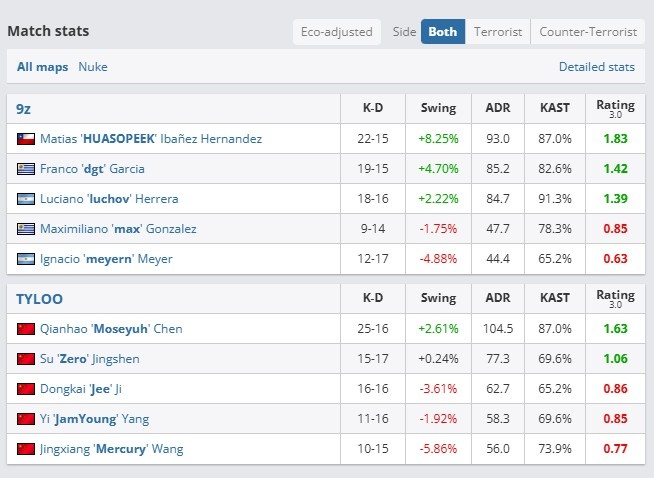Click max's 47.7 ADR value
The image size is (654, 478).
coord(498,229)
